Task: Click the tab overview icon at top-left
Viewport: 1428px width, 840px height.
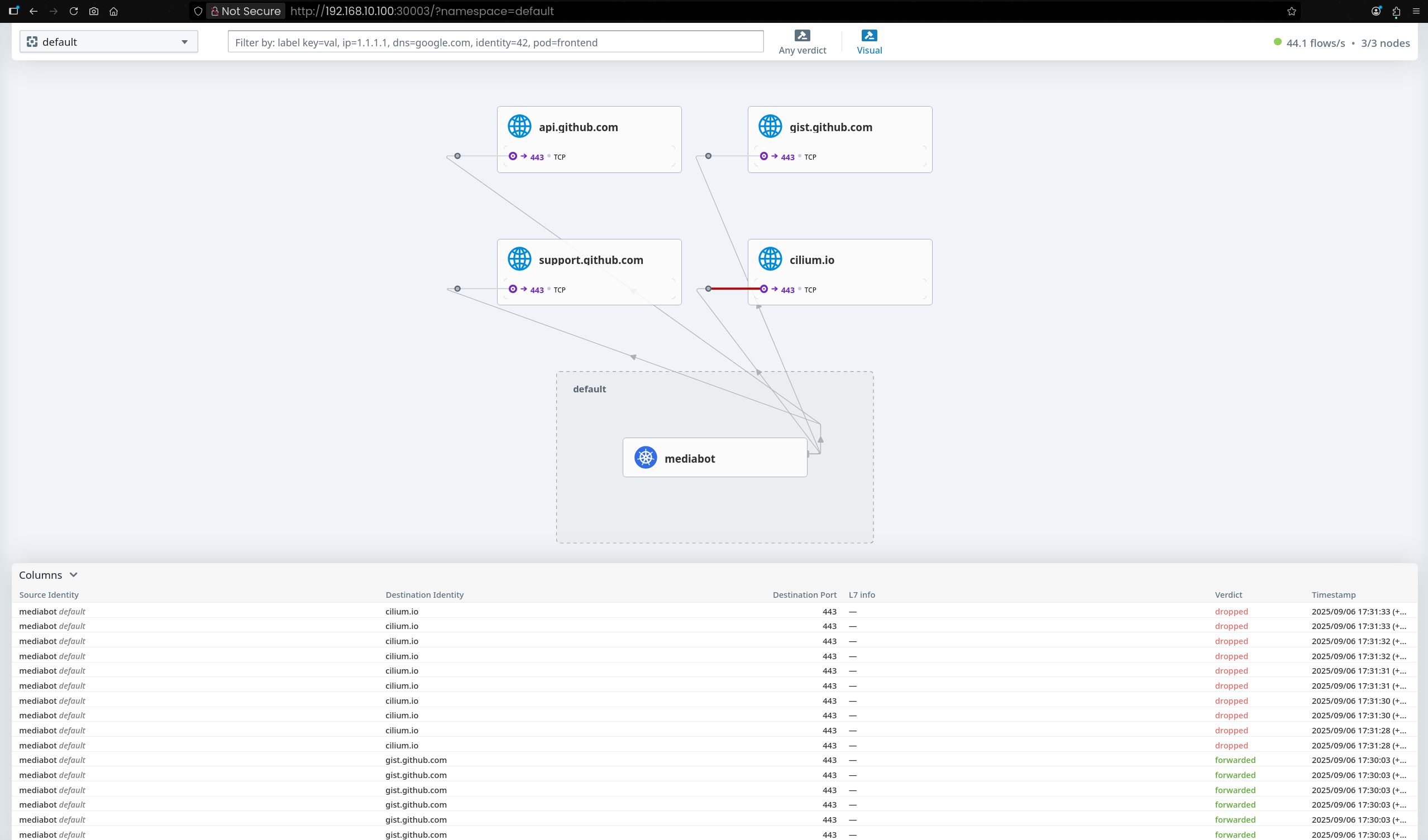Action: [x=14, y=11]
